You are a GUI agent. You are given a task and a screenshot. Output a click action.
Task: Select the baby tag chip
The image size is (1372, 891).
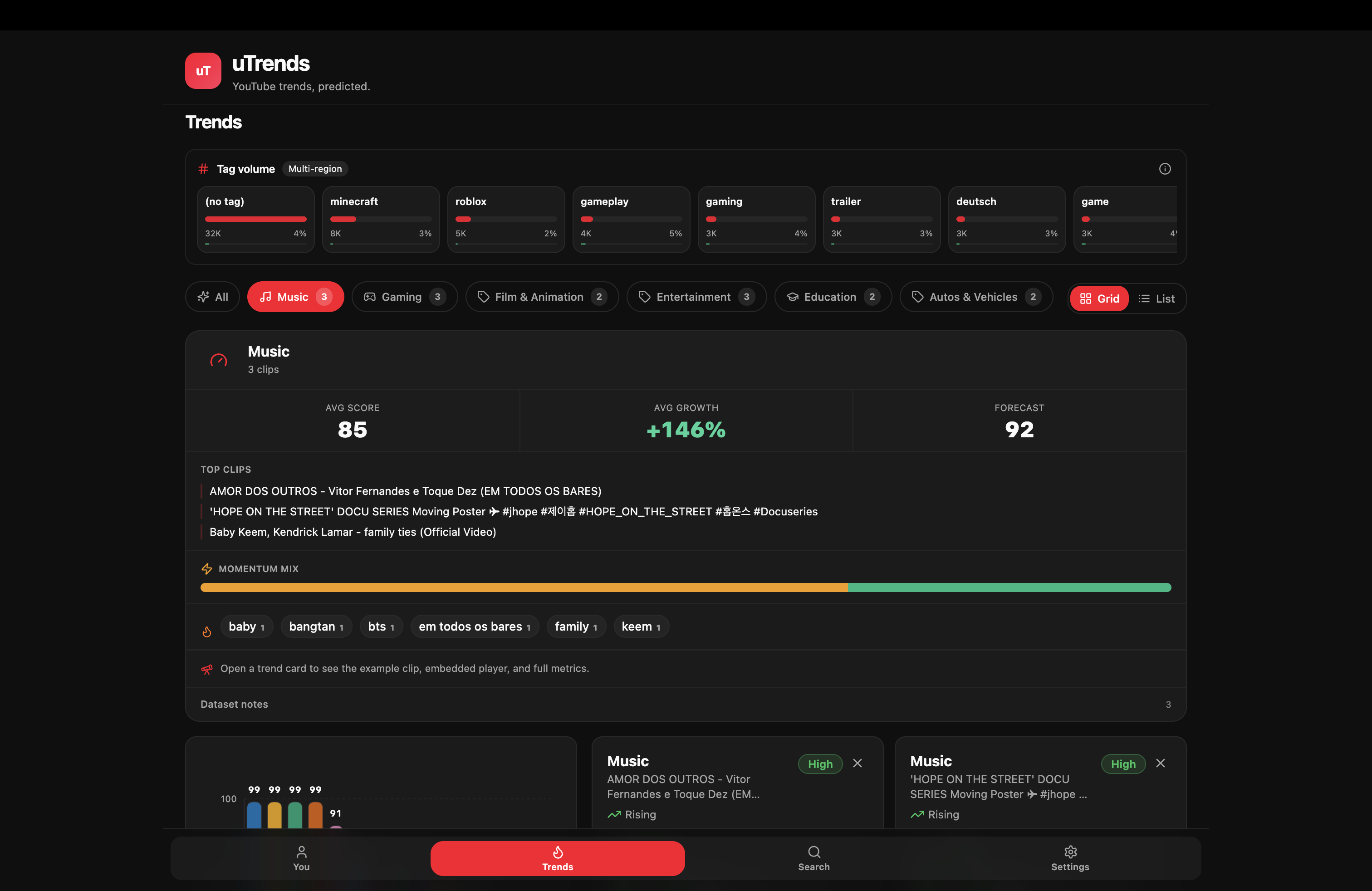[247, 627]
